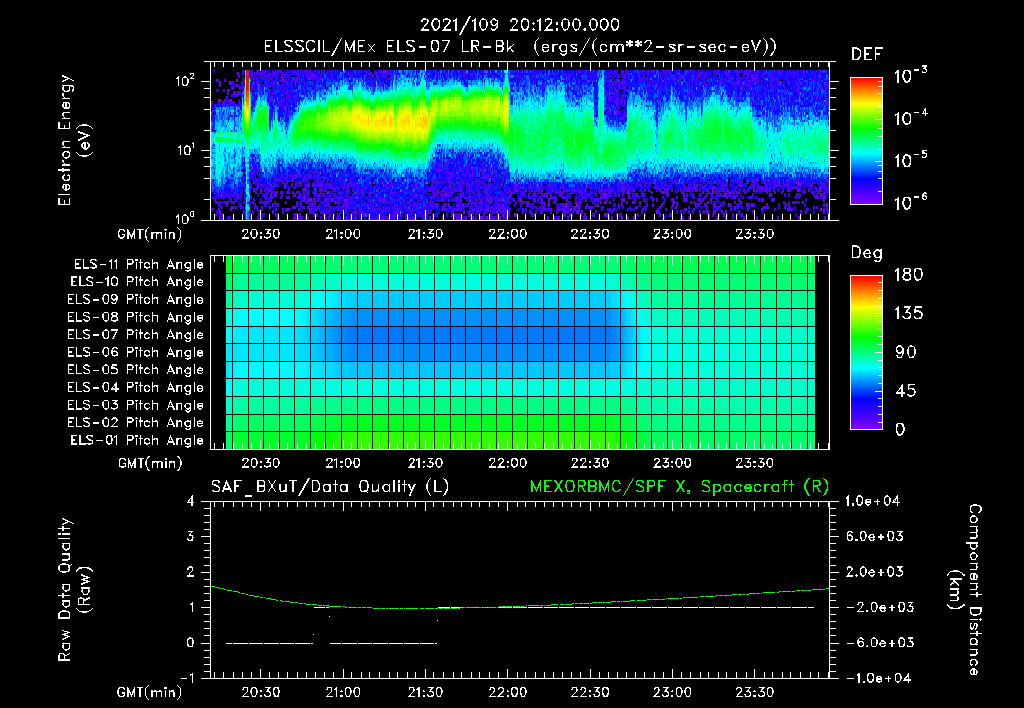
Task: Click the ELS-02 Pitch Angle row label
Action: (135, 423)
